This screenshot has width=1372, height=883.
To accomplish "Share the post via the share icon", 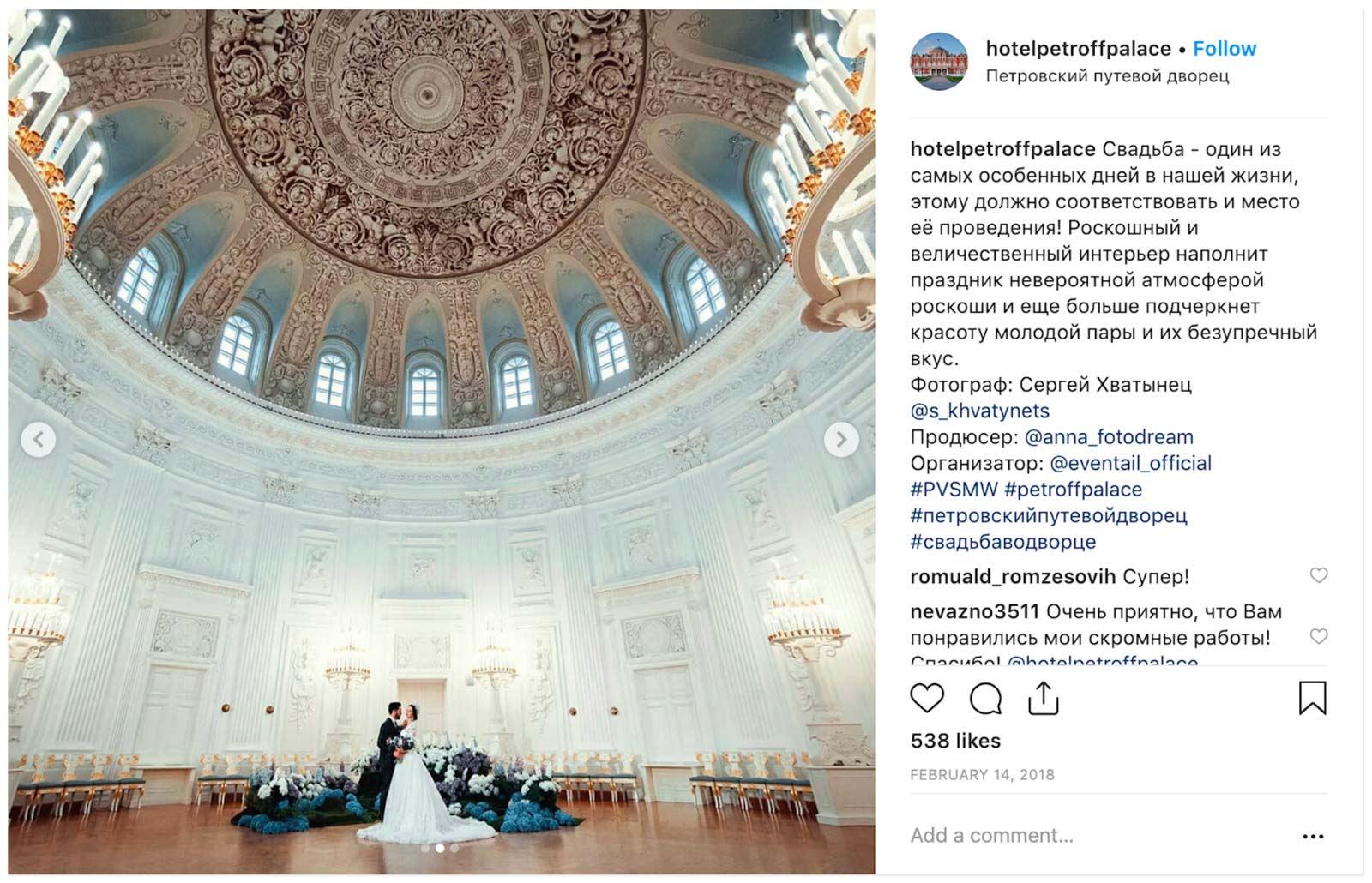I will (1043, 698).
